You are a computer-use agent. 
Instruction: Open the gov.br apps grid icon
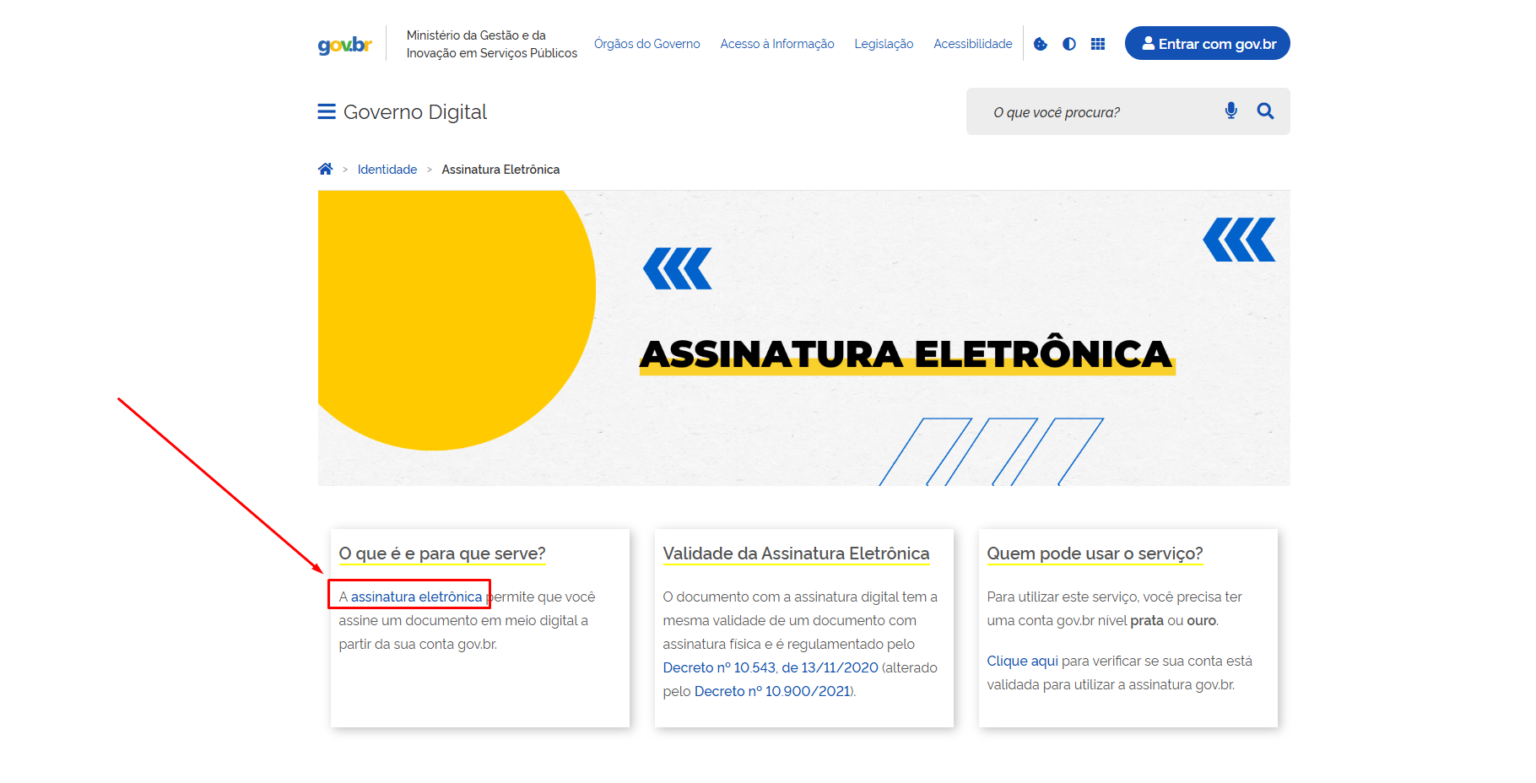tap(1098, 44)
